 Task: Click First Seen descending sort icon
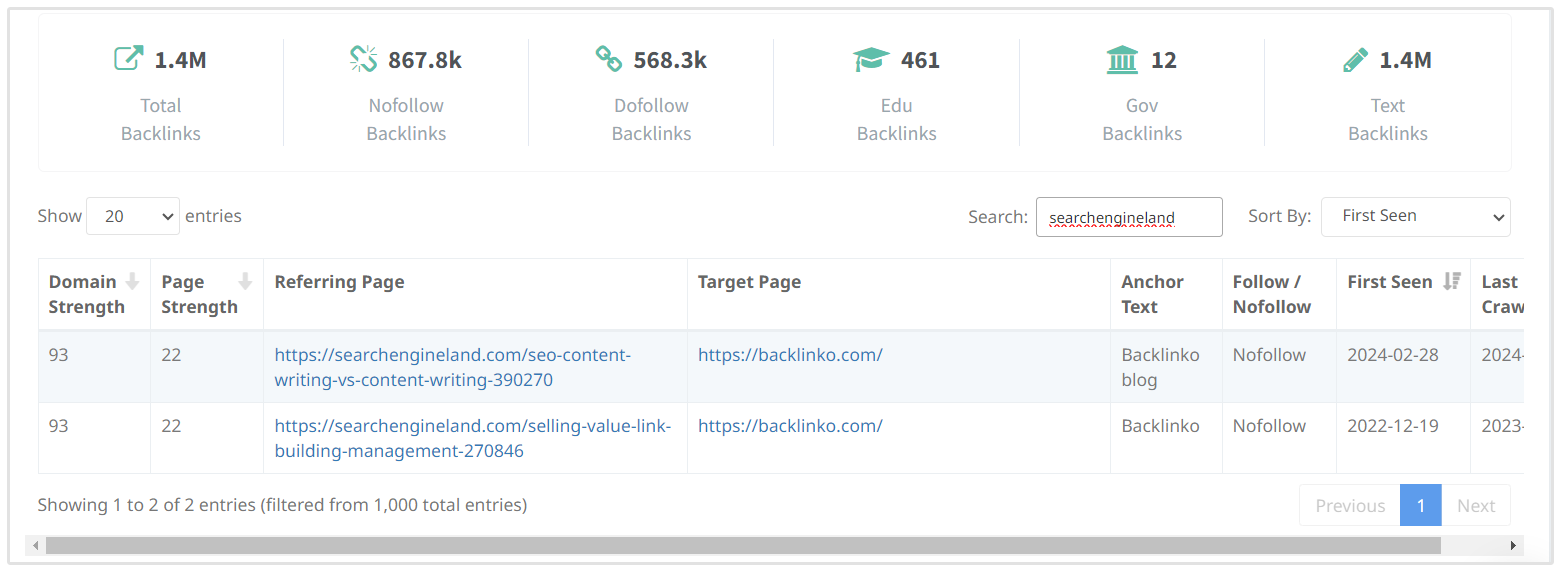pyautogui.click(x=1452, y=282)
